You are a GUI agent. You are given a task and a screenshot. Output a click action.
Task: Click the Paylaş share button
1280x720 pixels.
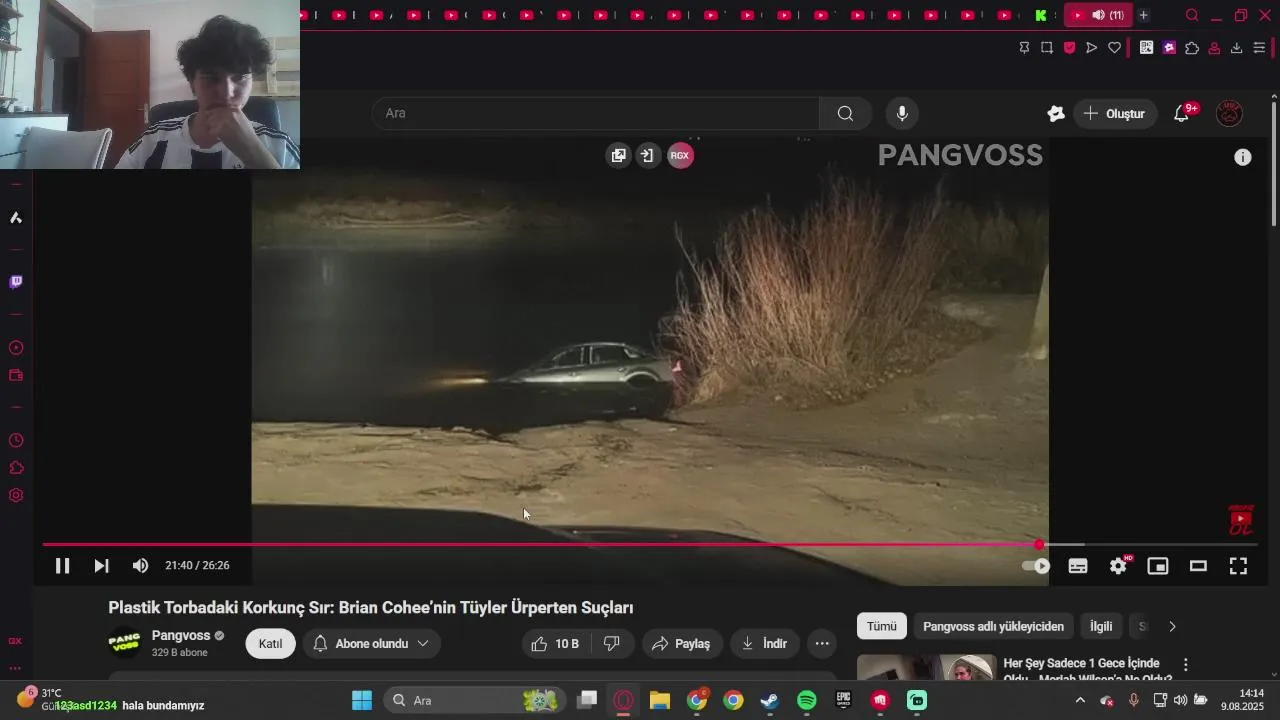coord(681,644)
